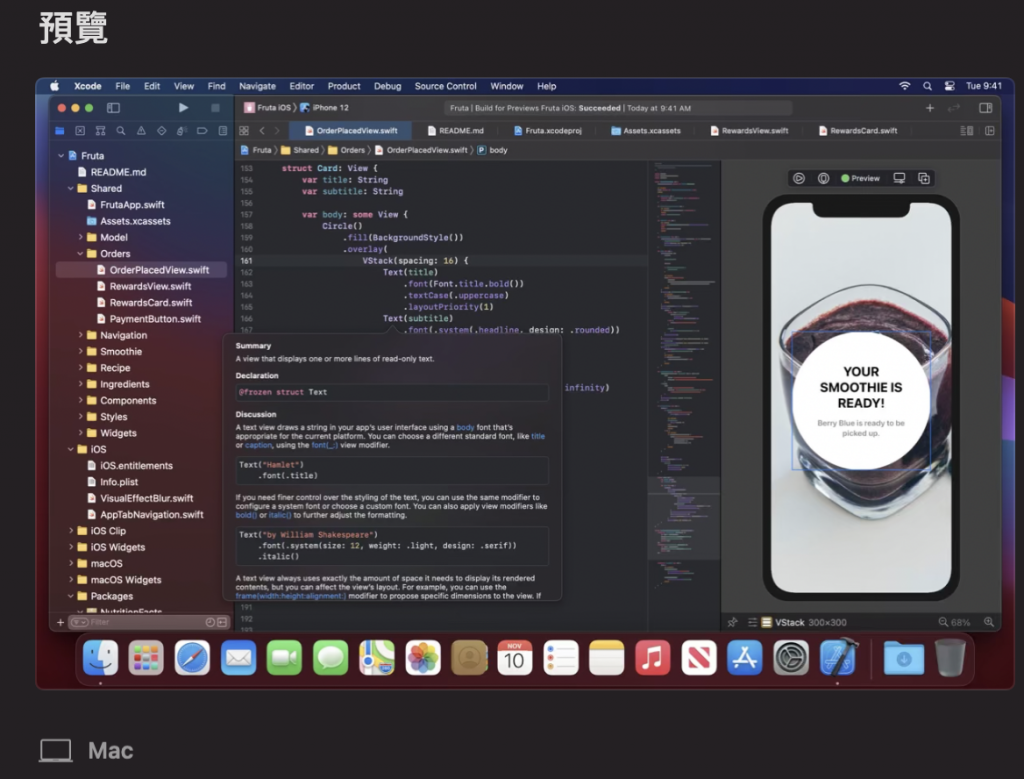Open the Source Control menu

(445, 86)
